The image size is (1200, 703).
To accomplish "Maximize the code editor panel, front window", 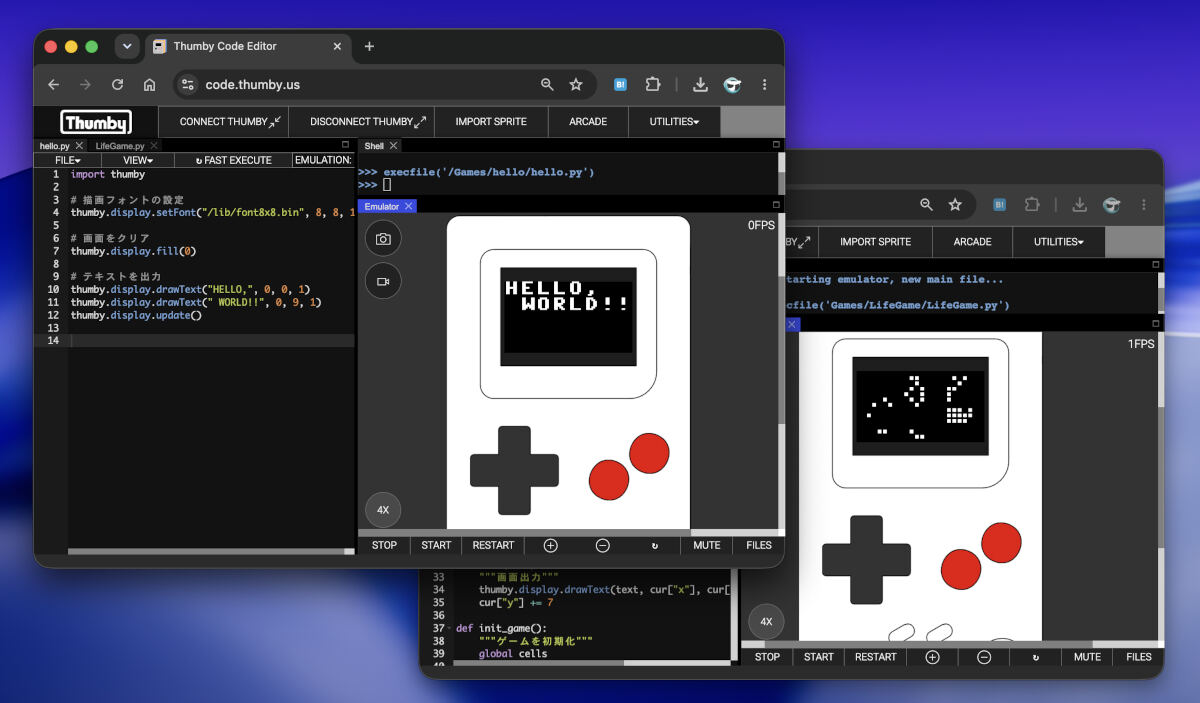I will [x=346, y=145].
